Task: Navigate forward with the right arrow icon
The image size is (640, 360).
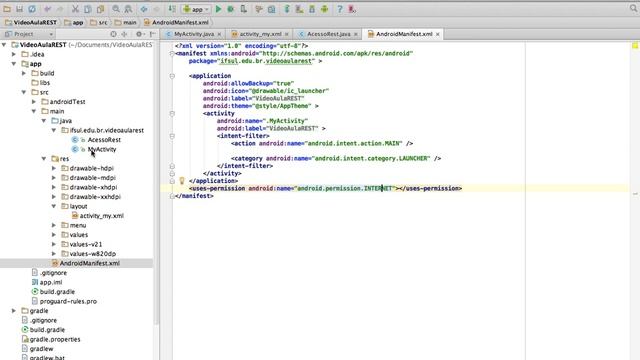Action: [x=156, y=9]
